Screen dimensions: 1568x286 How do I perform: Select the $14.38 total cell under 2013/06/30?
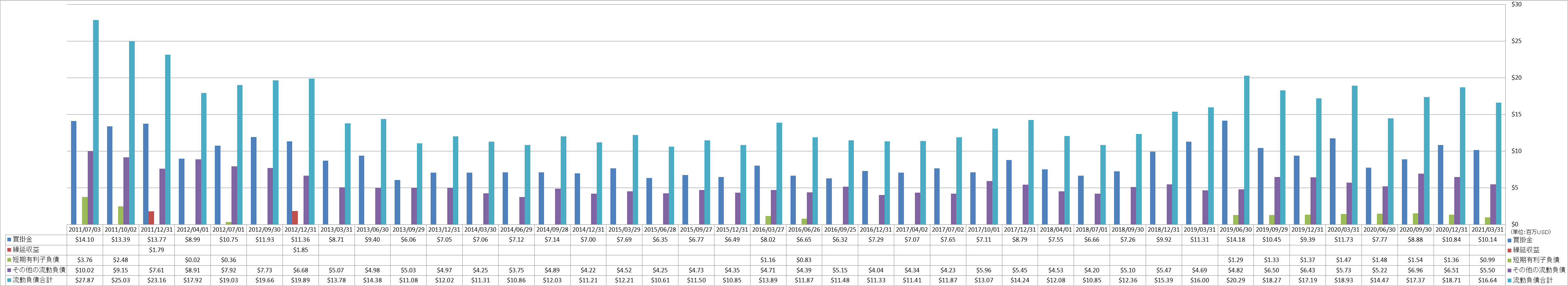(x=373, y=280)
